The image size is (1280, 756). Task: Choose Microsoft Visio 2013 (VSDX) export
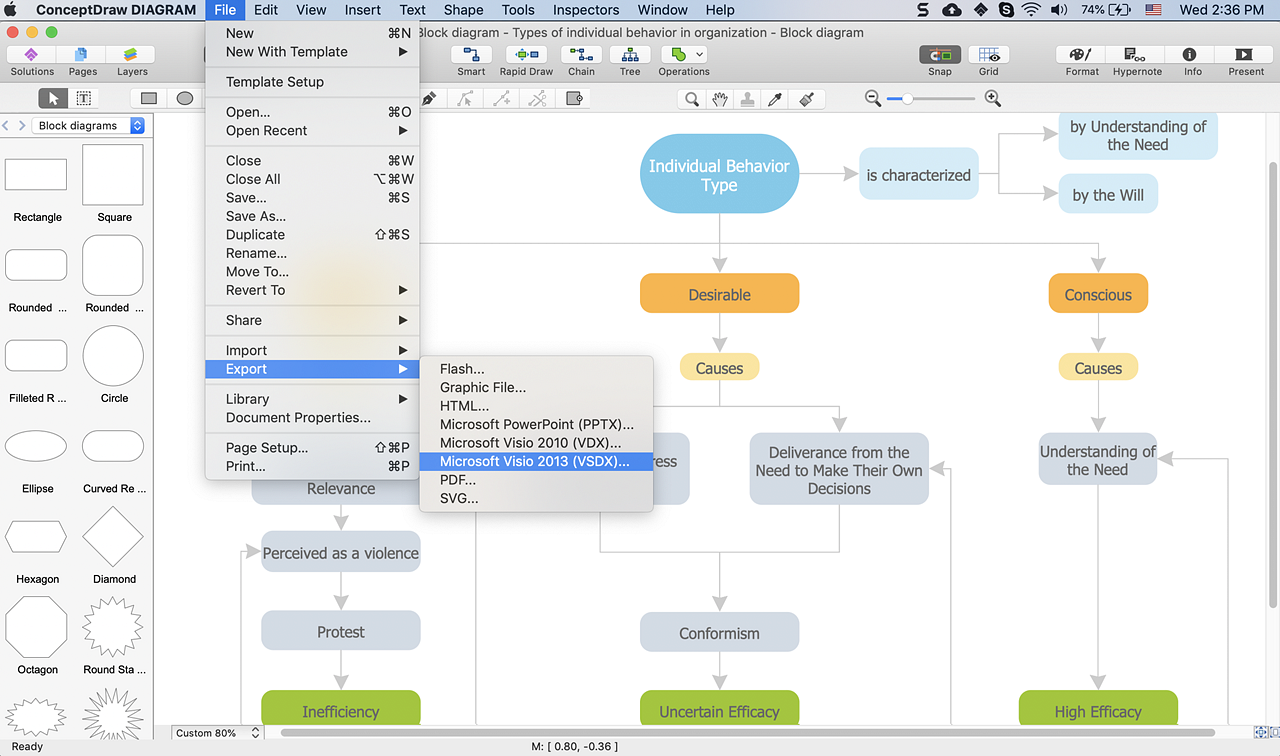point(535,461)
